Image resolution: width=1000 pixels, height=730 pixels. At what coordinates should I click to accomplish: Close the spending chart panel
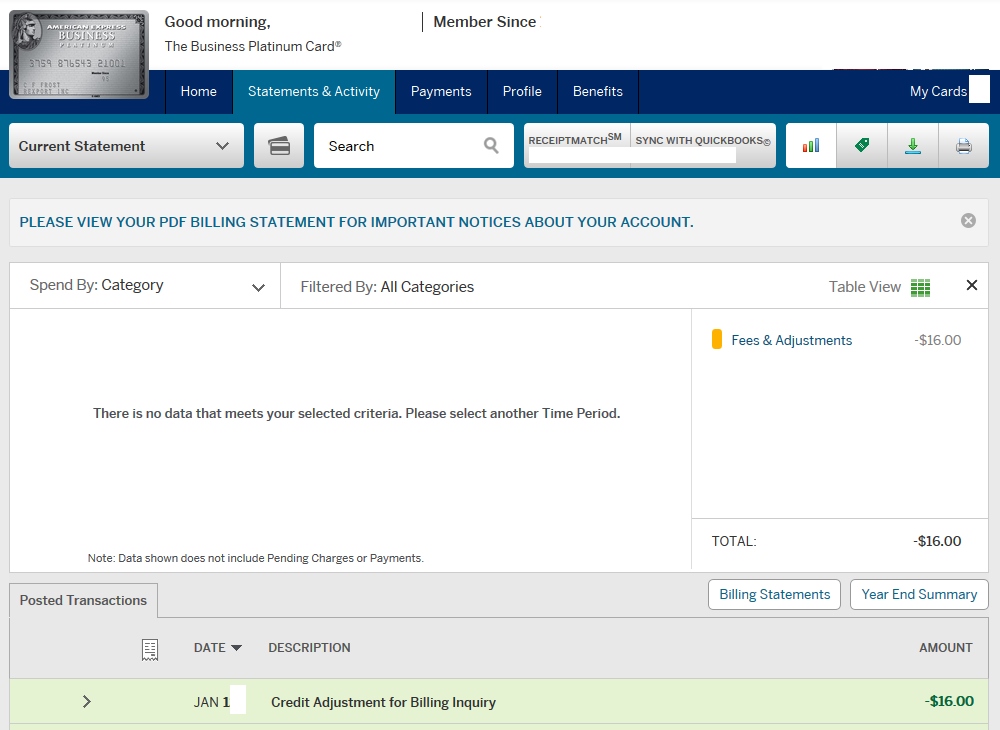pyautogui.click(x=972, y=286)
